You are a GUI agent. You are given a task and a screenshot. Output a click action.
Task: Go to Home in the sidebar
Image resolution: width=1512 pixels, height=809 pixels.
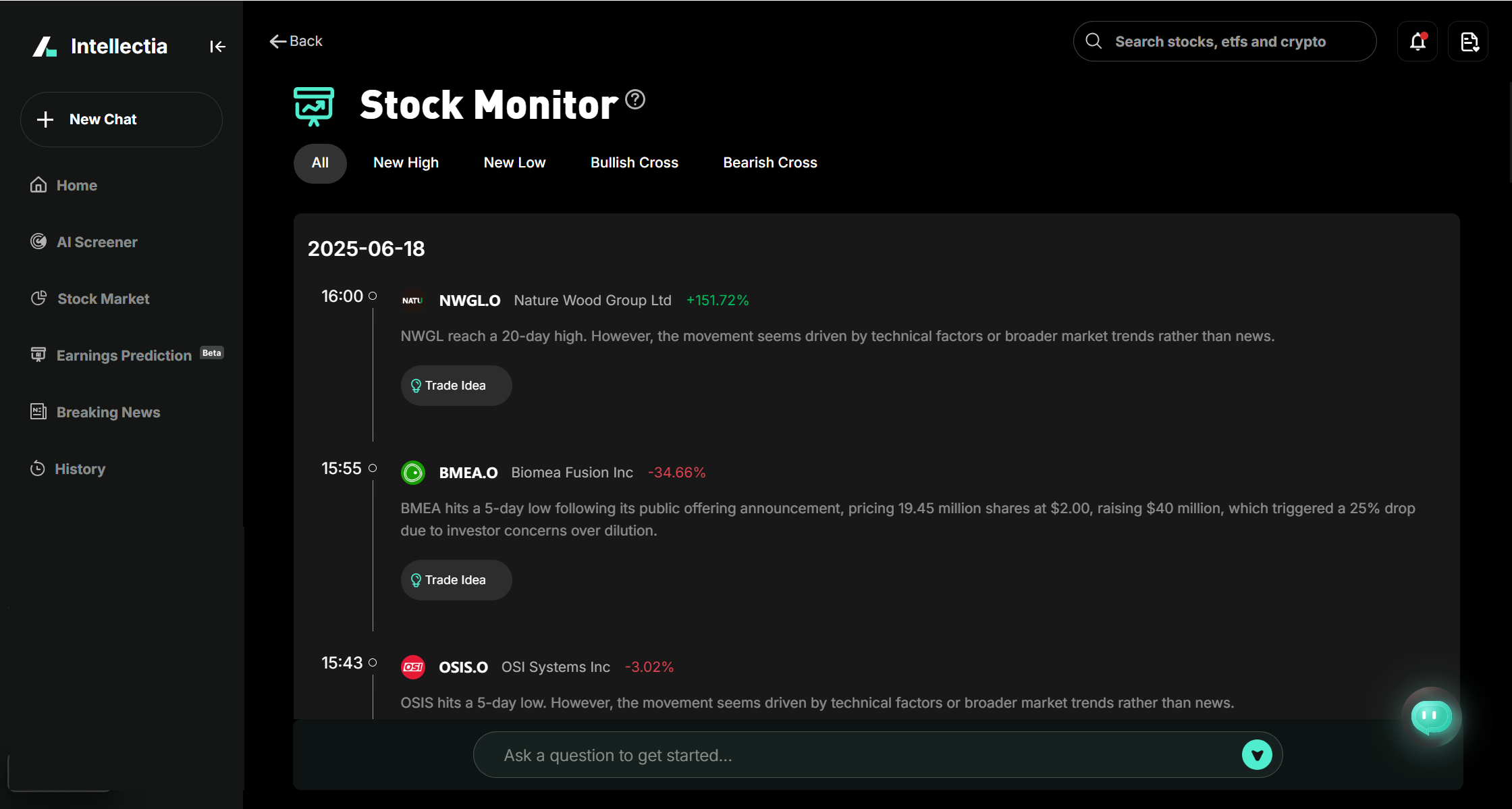(76, 185)
